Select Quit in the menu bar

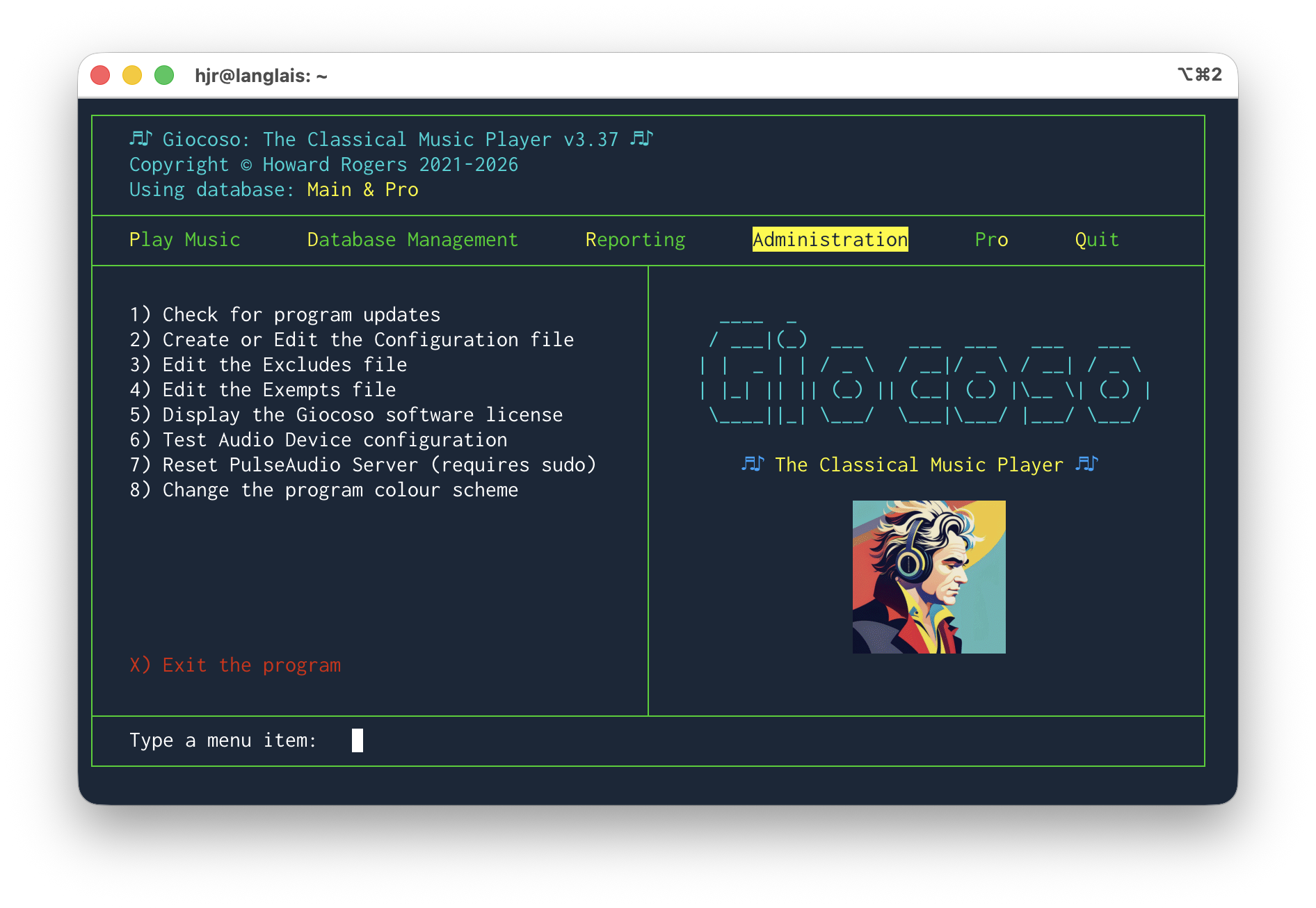[x=1097, y=240]
